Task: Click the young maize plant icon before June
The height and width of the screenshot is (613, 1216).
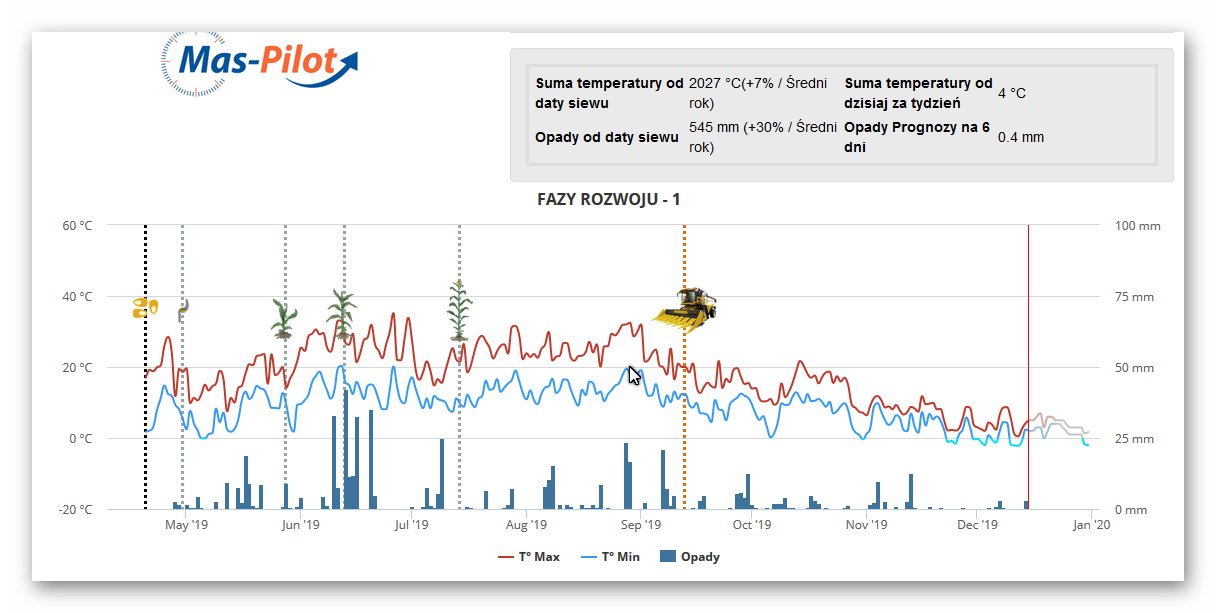Action: [x=284, y=319]
